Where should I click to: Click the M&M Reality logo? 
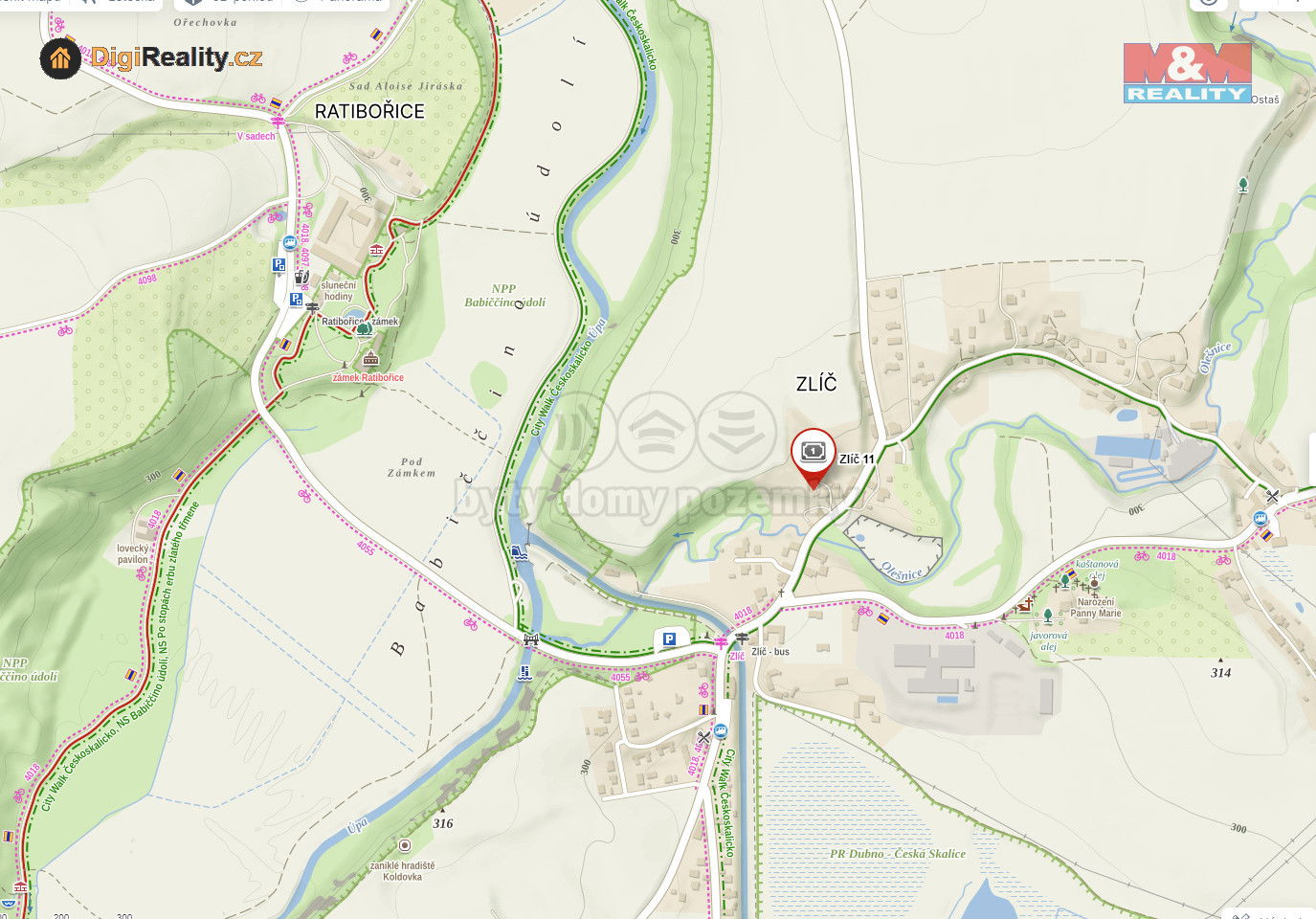pos(1188,72)
